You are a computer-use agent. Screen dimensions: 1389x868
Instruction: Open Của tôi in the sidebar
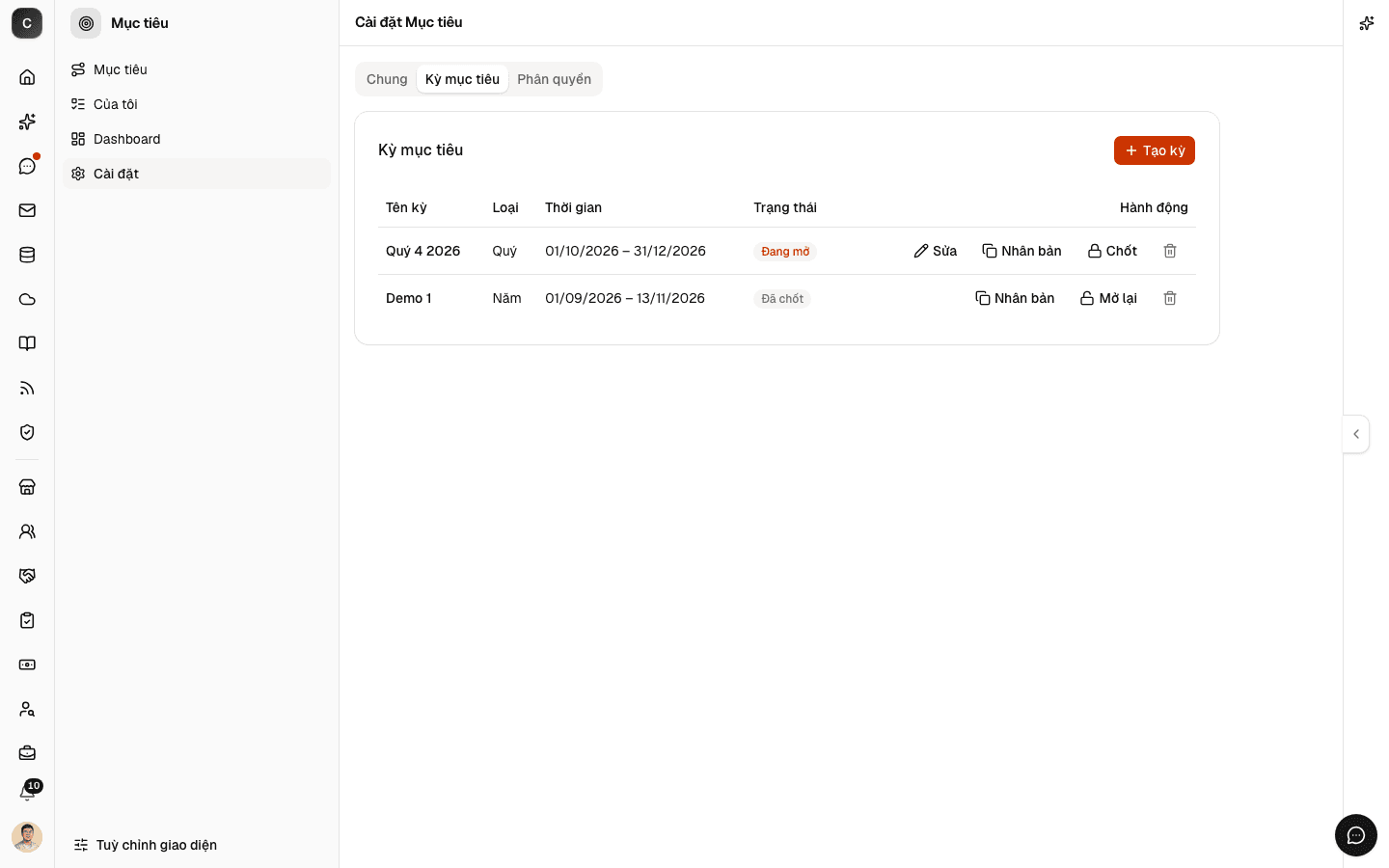click(x=197, y=104)
